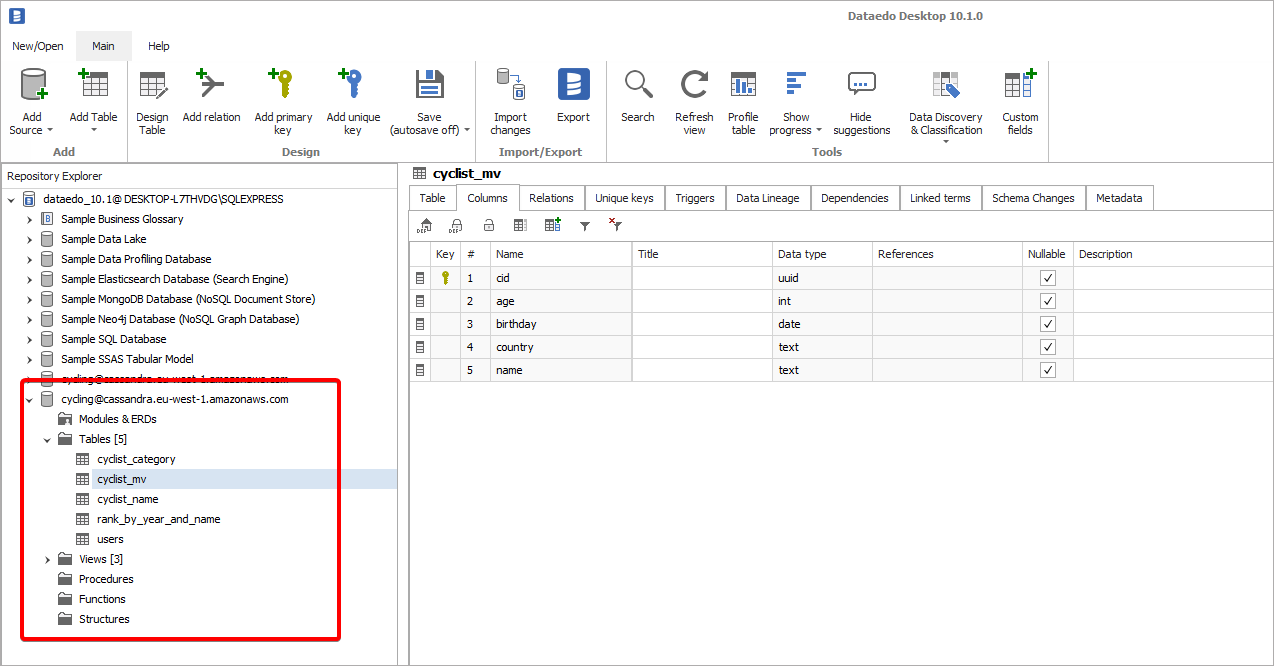
Task: Open the Help menu
Action: 158,46
